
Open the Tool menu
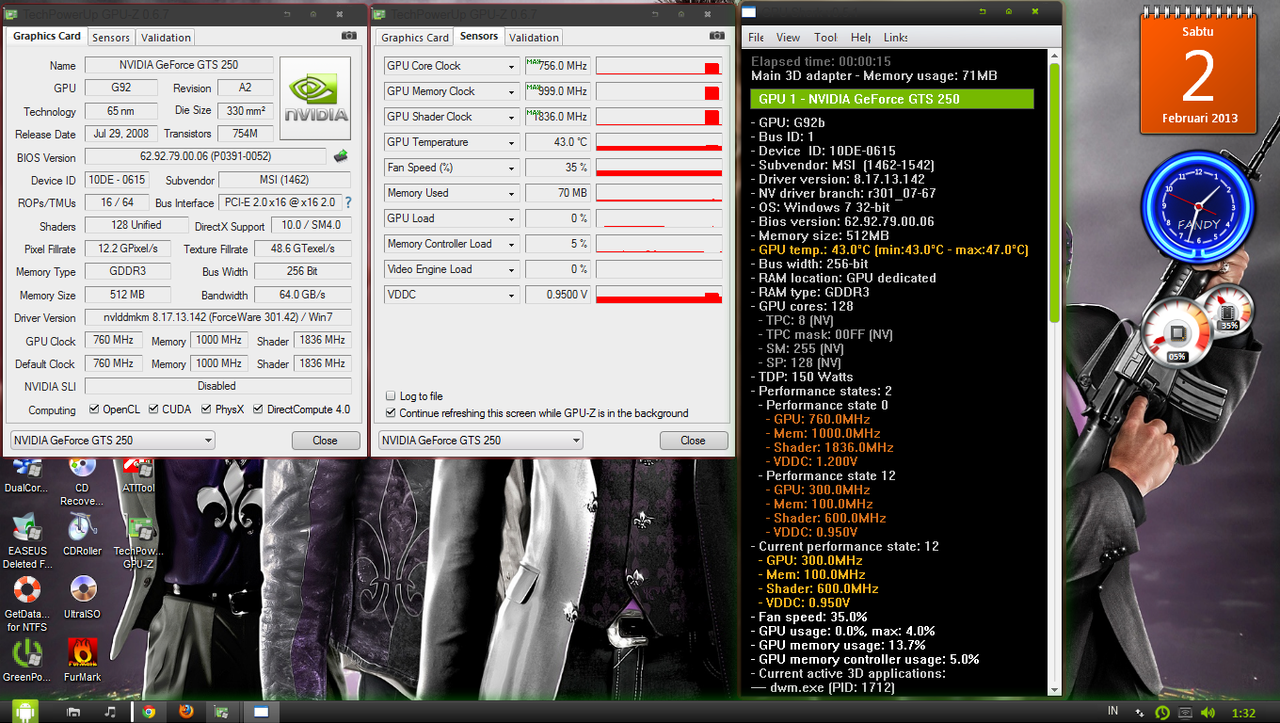pos(825,37)
